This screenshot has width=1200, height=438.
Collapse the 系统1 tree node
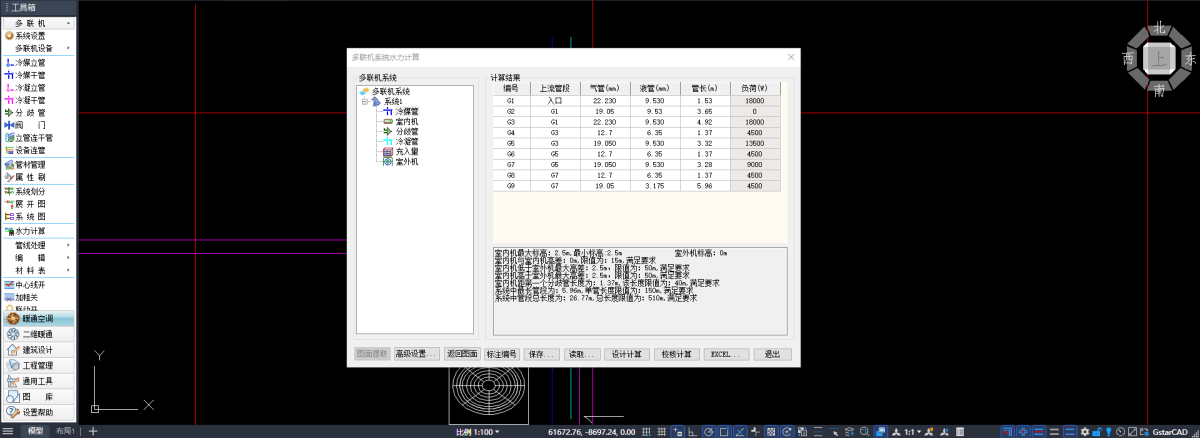point(365,101)
